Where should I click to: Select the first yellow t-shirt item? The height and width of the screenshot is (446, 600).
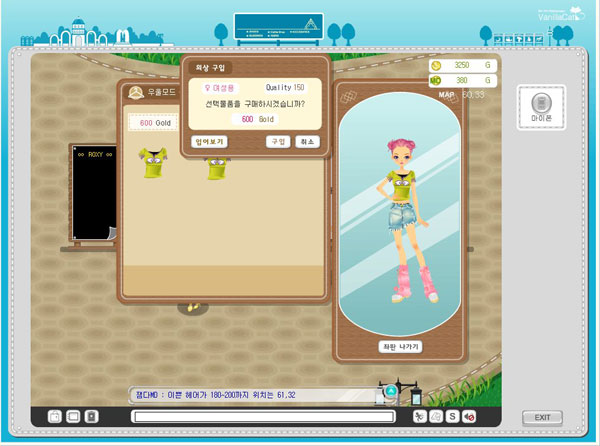[x=153, y=163]
